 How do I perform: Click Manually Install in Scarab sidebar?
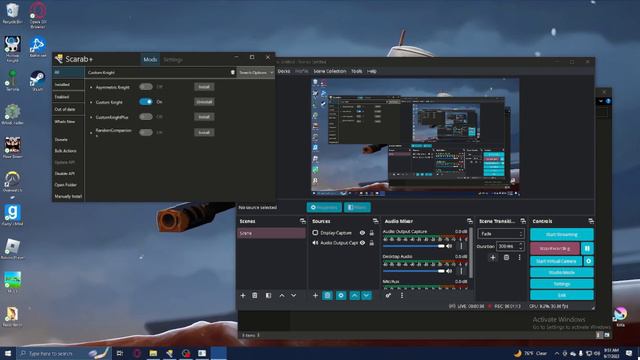tap(68, 196)
